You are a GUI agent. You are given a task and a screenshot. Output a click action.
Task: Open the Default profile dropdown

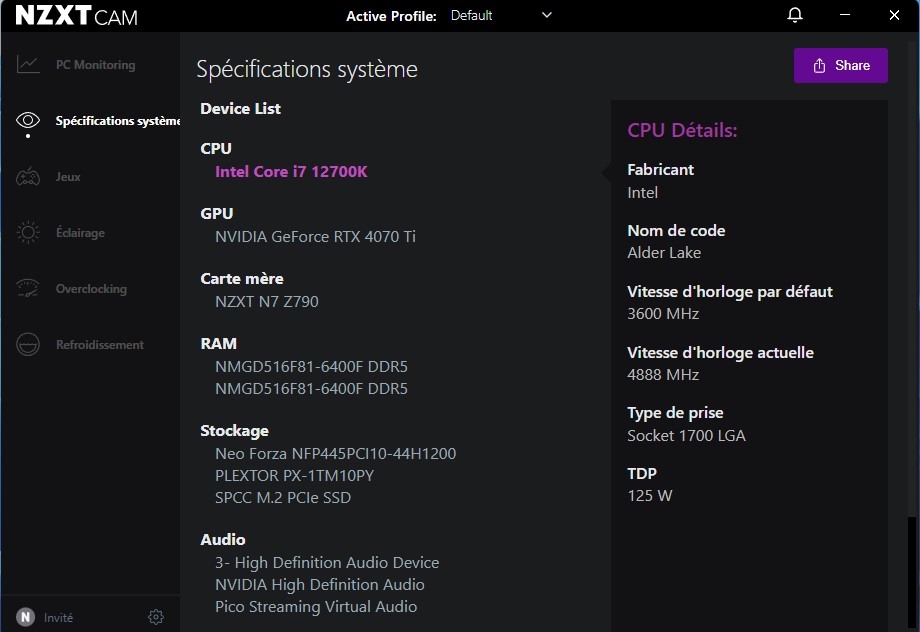point(501,15)
